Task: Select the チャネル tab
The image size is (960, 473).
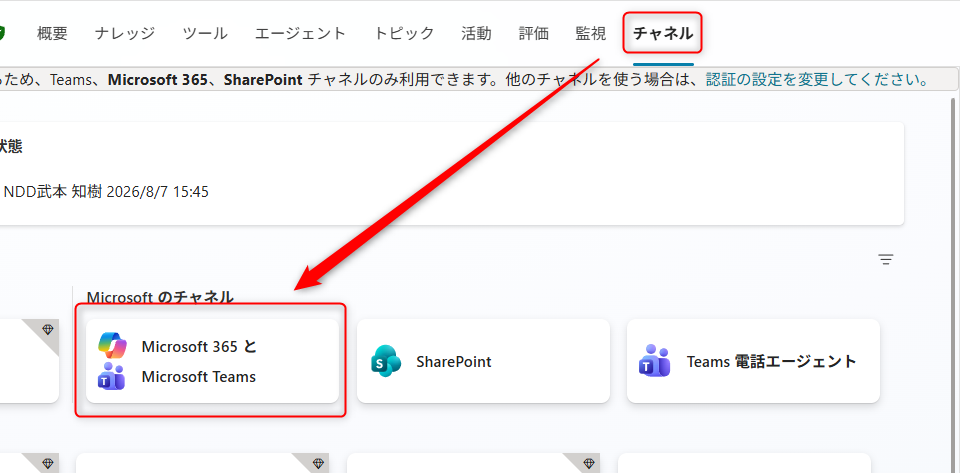Action: 663,34
